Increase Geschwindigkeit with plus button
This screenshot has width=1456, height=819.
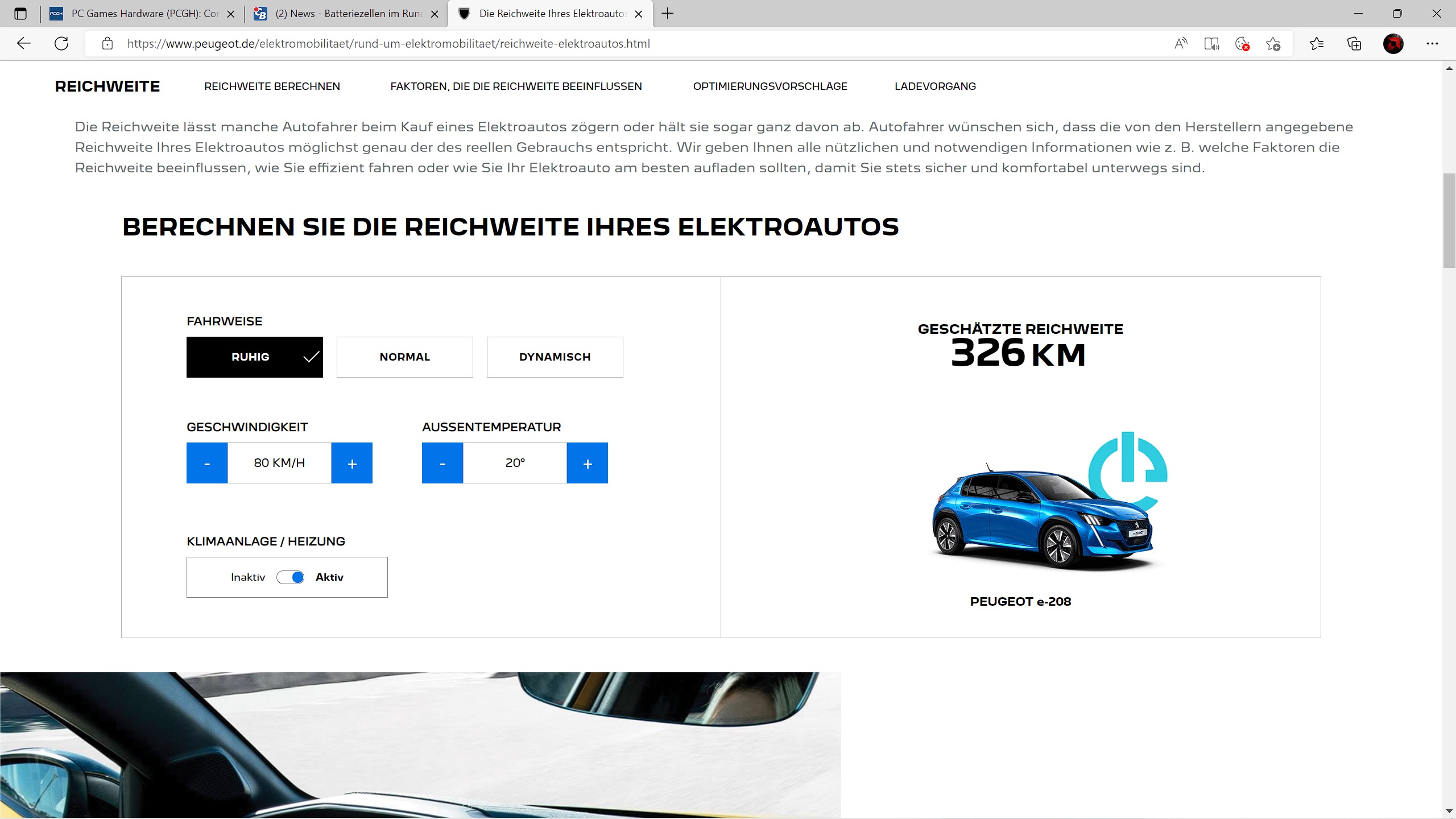click(351, 463)
